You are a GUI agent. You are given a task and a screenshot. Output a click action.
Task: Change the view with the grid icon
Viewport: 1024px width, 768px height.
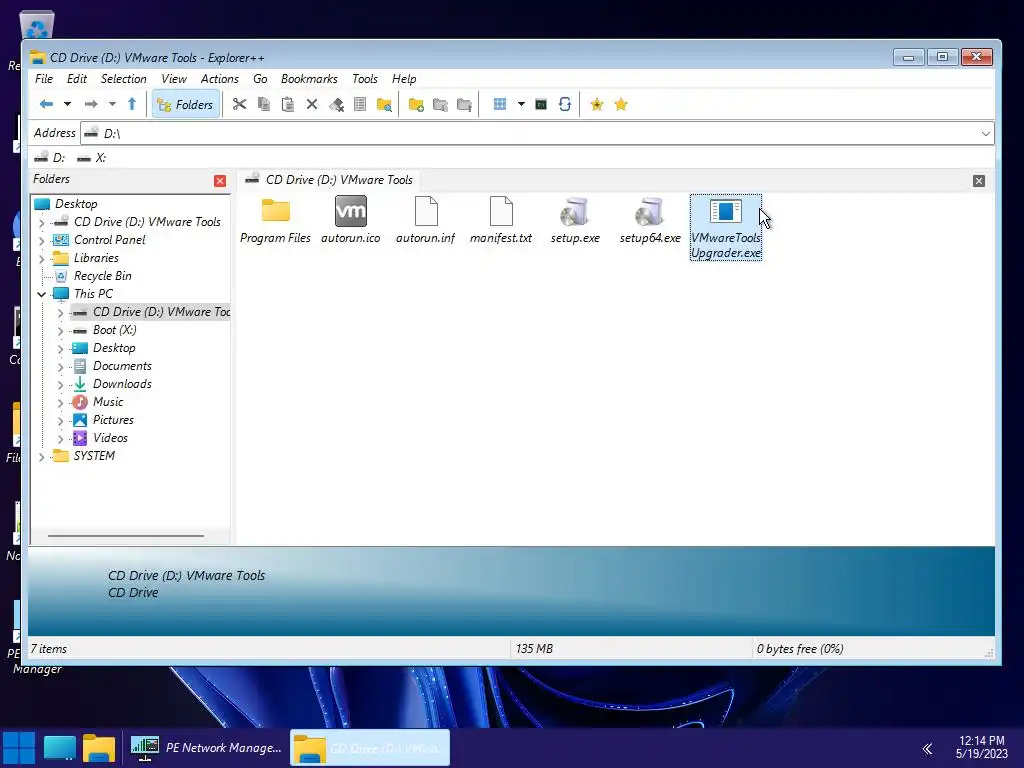[500, 104]
